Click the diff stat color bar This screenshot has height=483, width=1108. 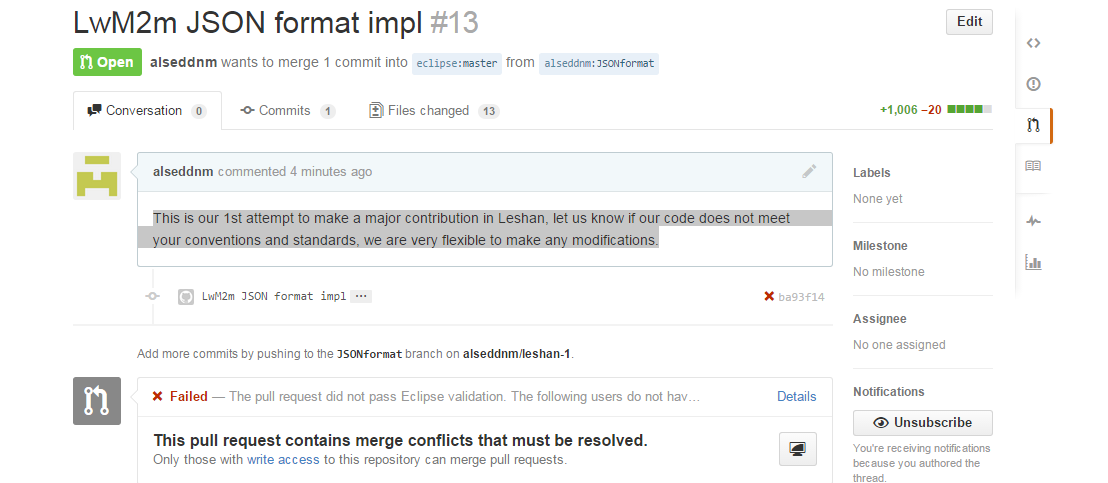tap(969, 110)
